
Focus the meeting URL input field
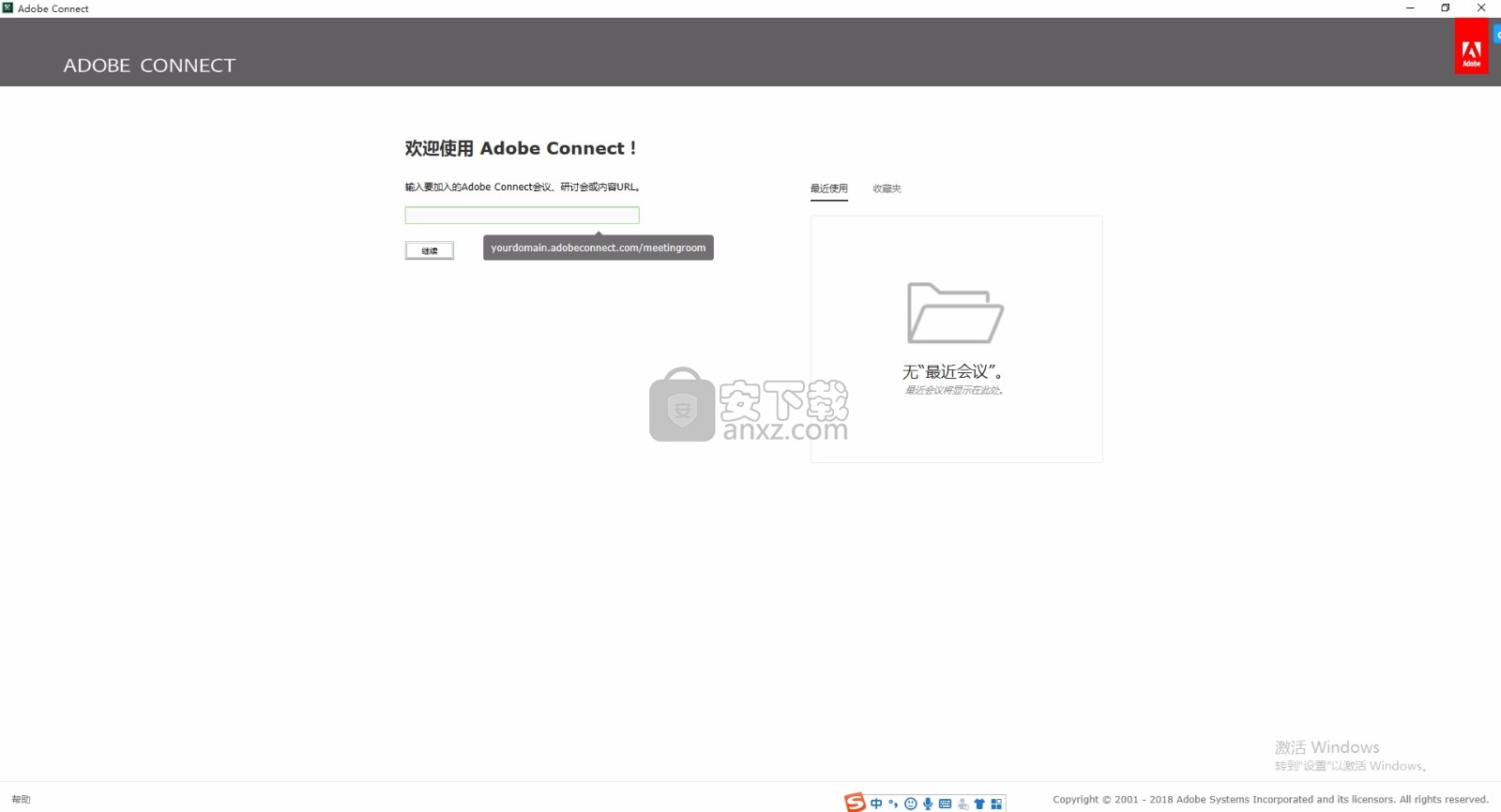pyautogui.click(x=522, y=216)
